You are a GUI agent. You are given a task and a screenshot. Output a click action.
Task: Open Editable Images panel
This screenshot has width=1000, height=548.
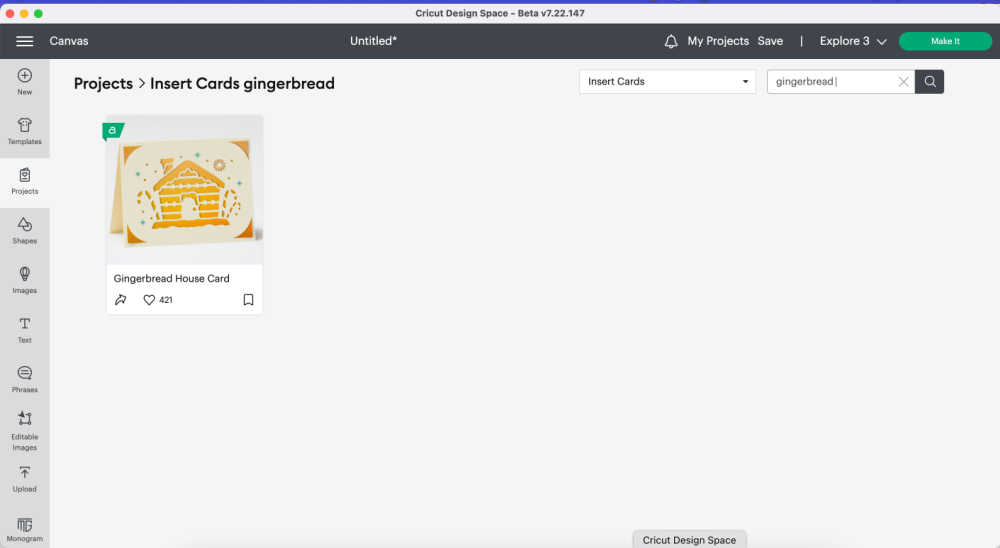25,430
